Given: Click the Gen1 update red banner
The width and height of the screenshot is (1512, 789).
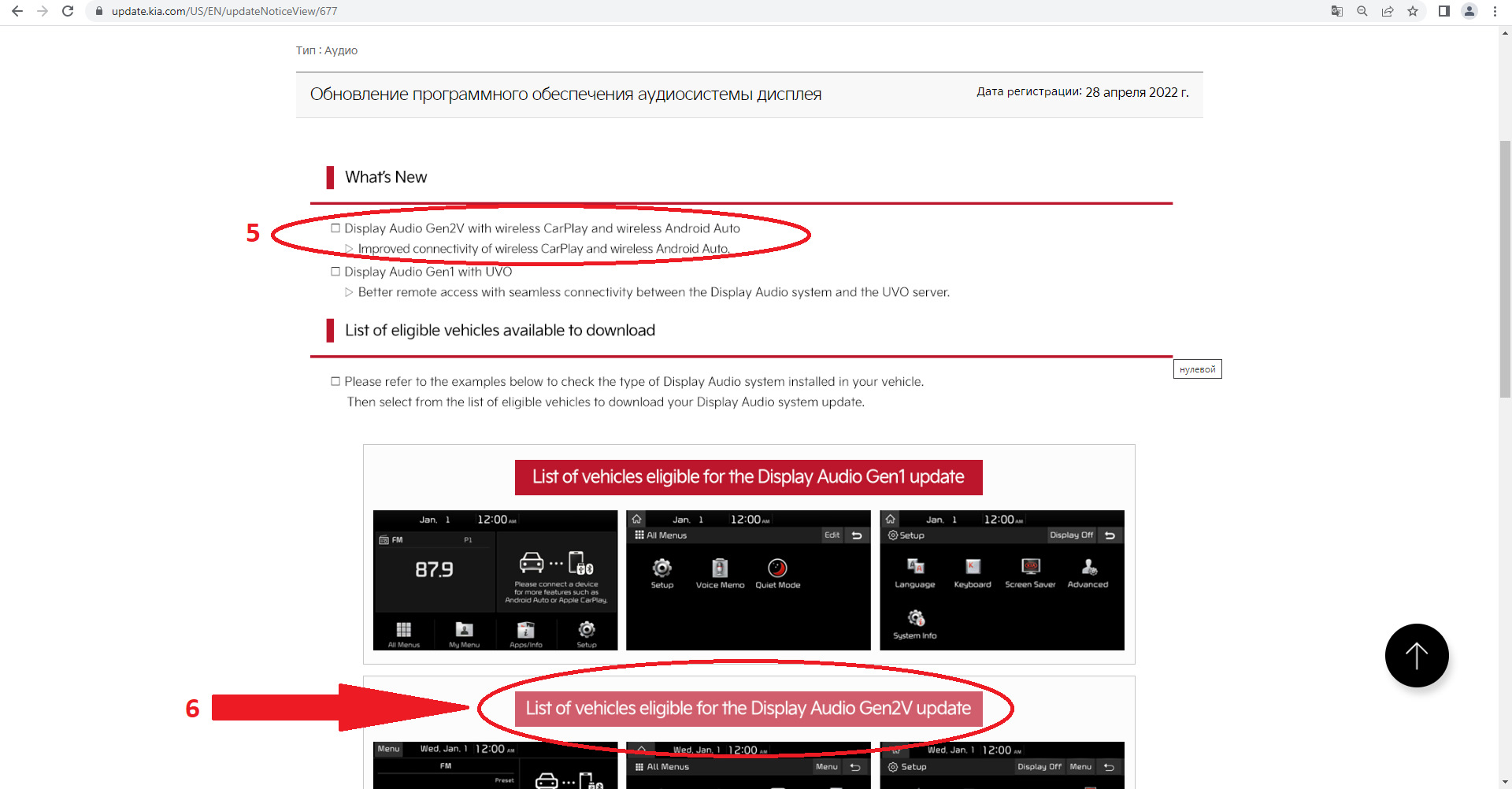Looking at the screenshot, I should [x=748, y=477].
